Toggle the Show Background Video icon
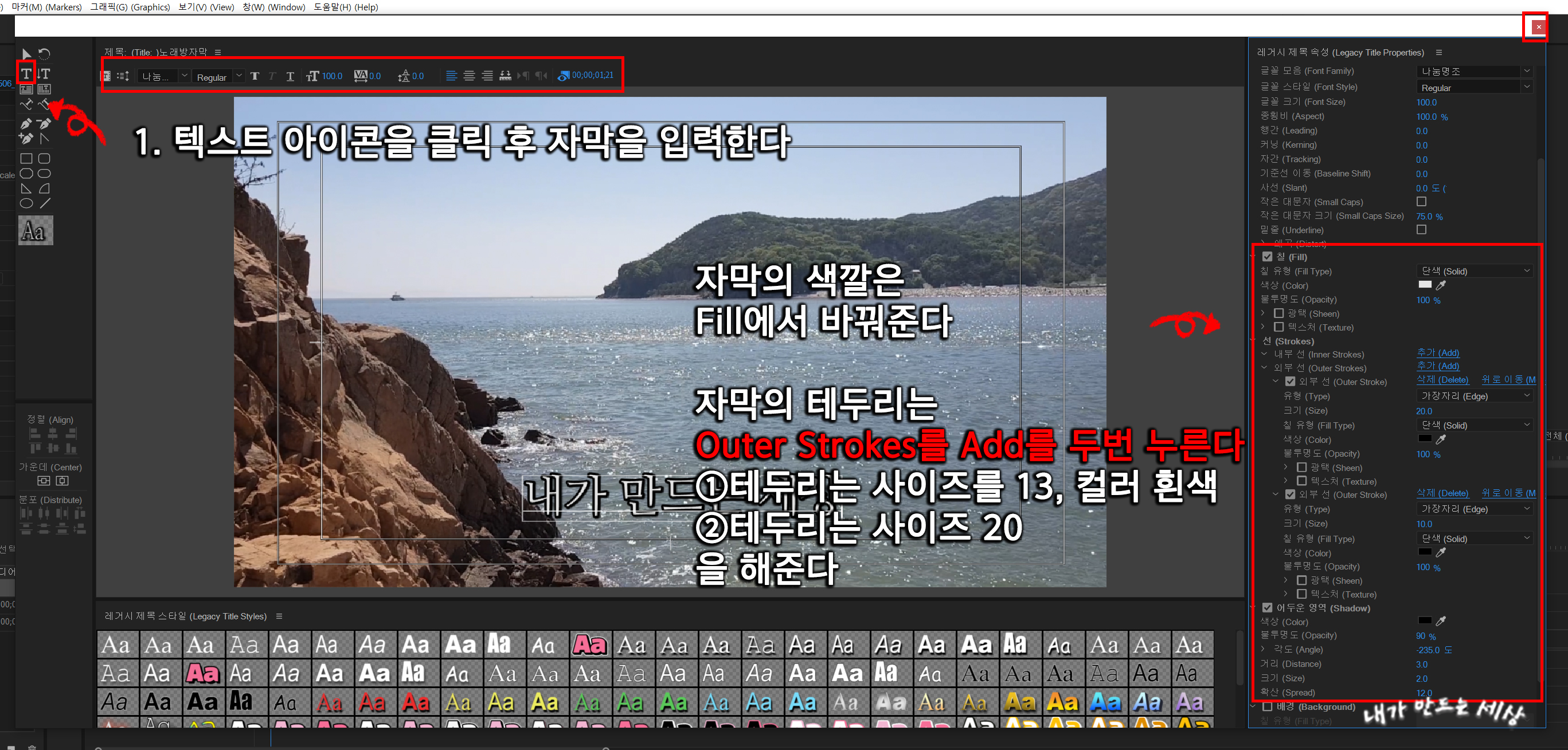 pyautogui.click(x=563, y=76)
